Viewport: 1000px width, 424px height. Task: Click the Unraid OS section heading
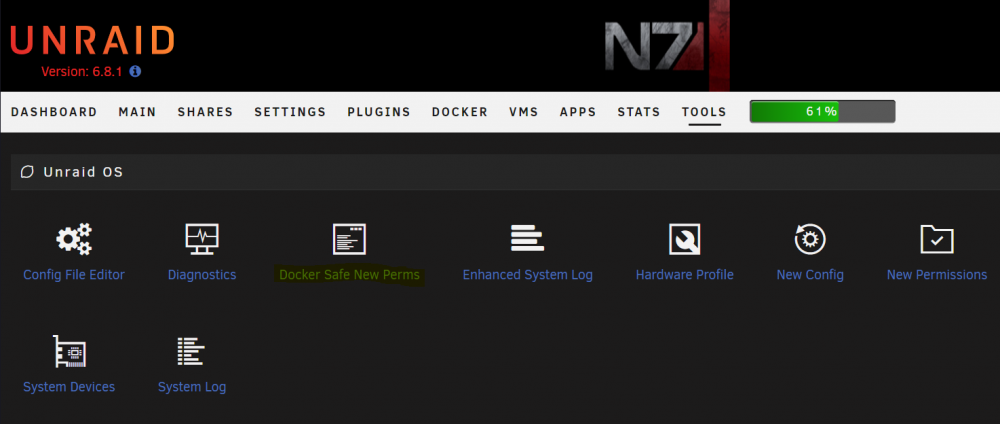tap(83, 172)
